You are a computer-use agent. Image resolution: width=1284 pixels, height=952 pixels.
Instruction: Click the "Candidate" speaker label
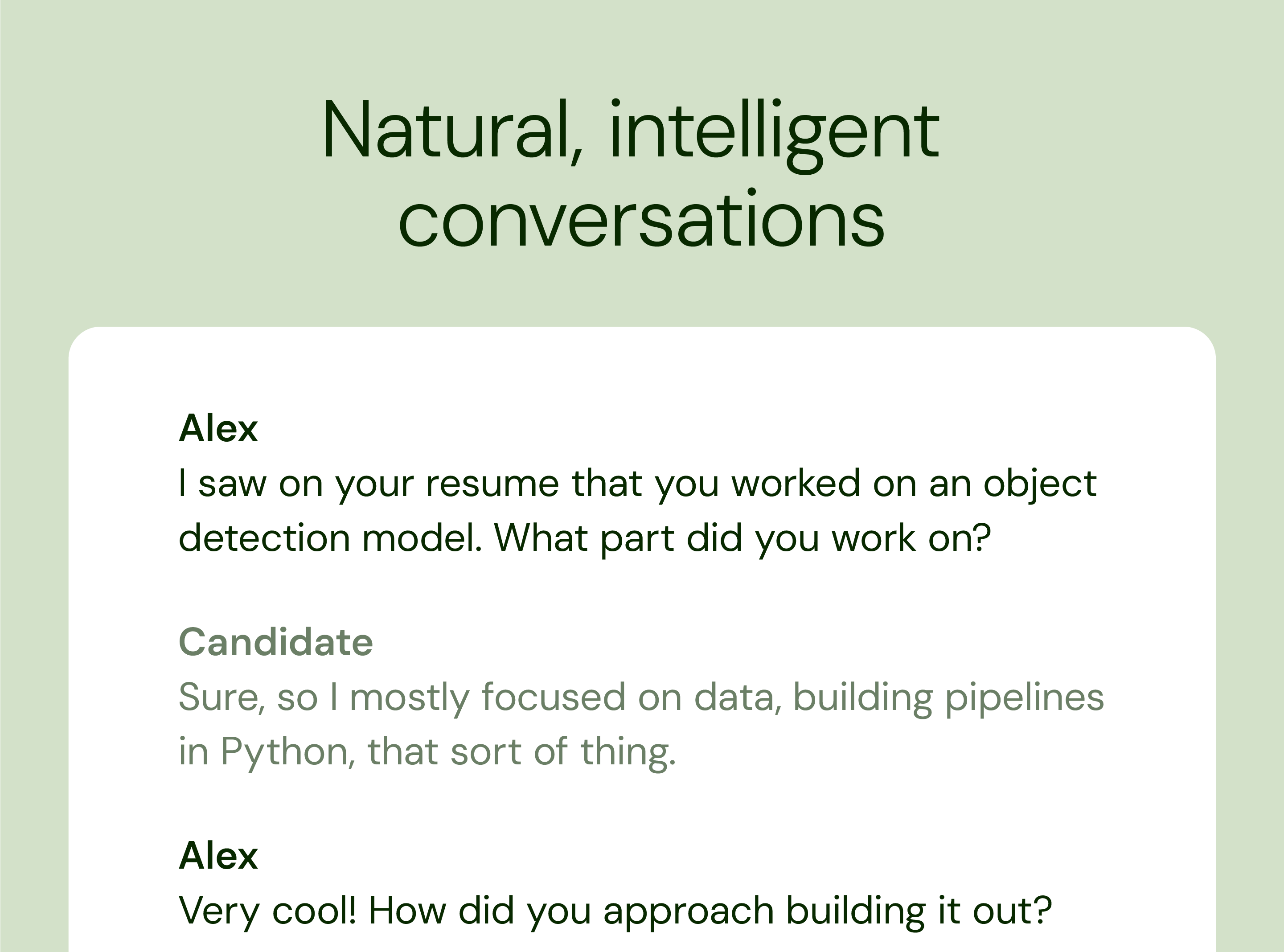276,643
